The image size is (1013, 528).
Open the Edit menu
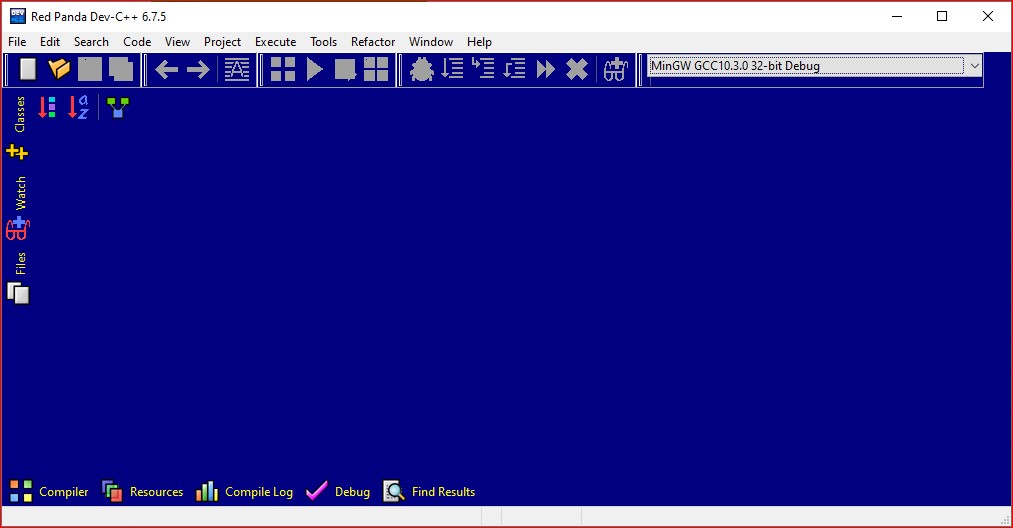click(x=50, y=42)
